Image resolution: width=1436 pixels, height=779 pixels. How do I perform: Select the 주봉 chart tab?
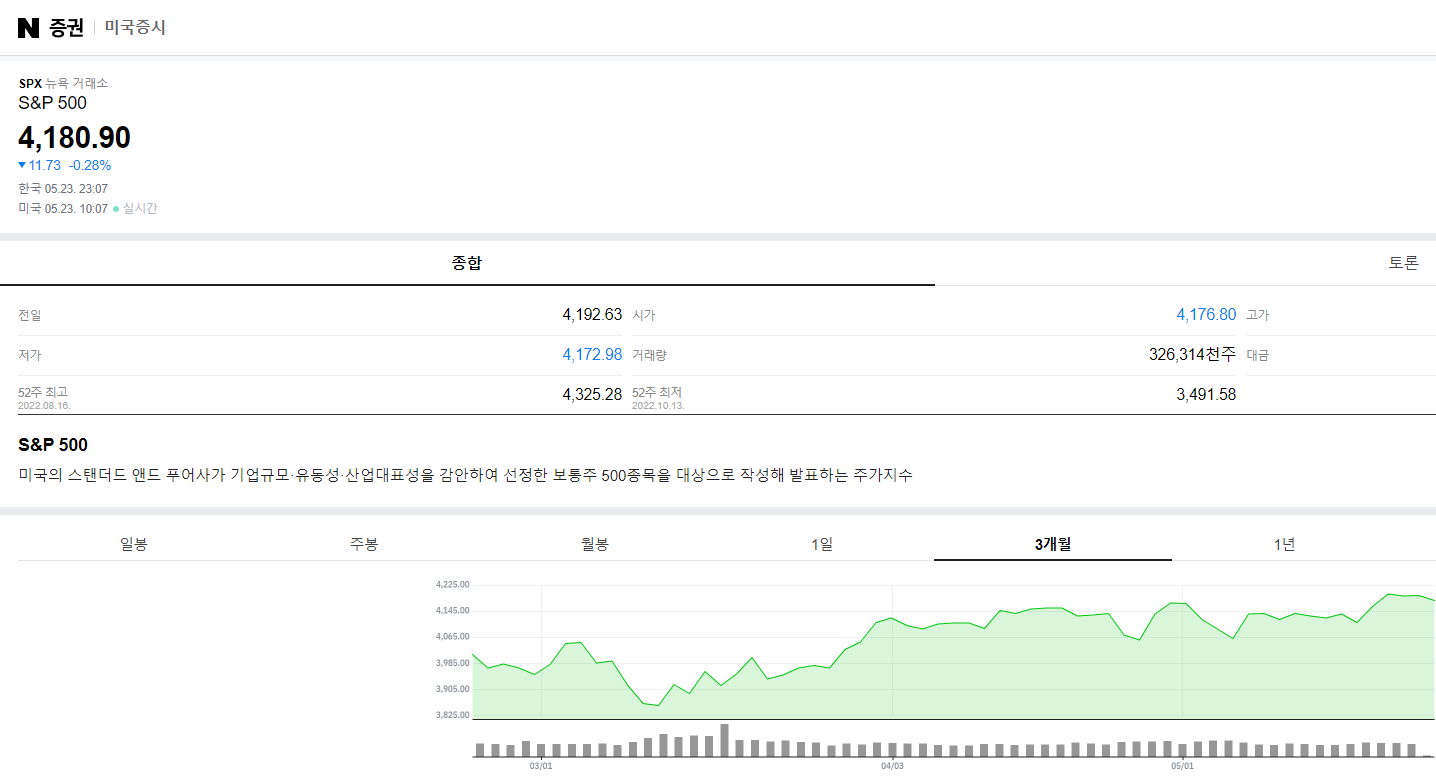(364, 544)
